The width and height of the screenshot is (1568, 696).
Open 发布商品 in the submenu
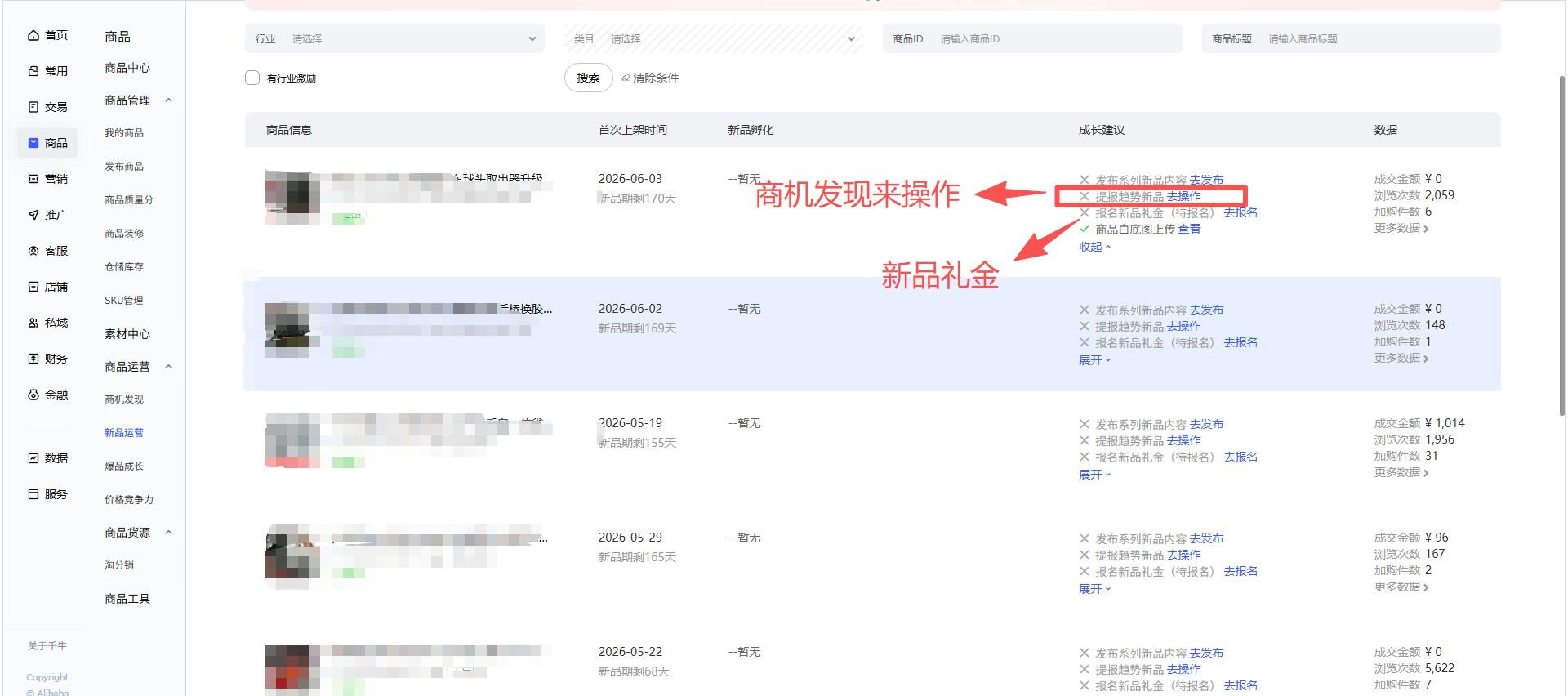(124, 167)
